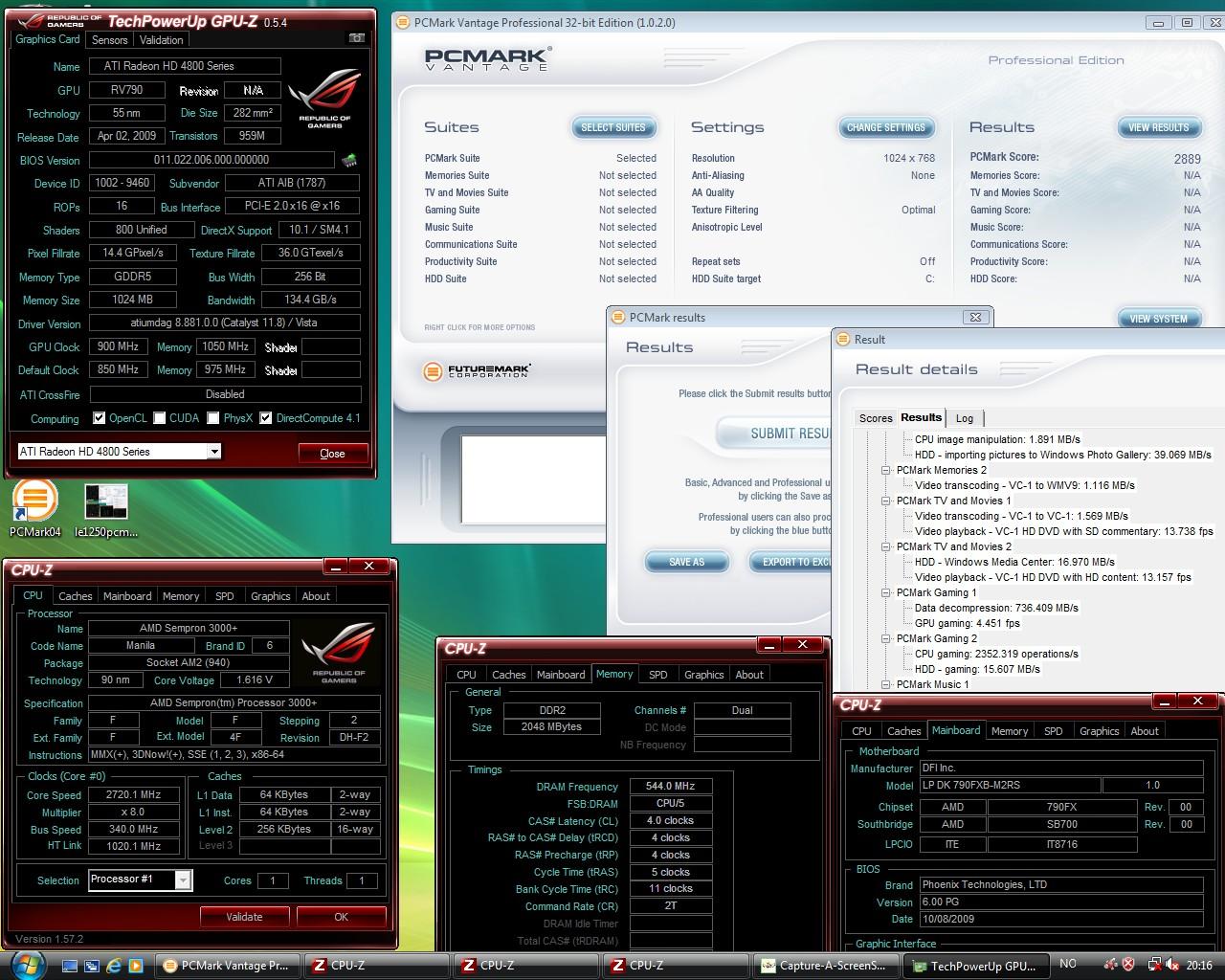Click the Resolution 1024 x 768 setting
Image resolution: width=1225 pixels, height=980 pixels.
pyautogui.click(x=813, y=158)
